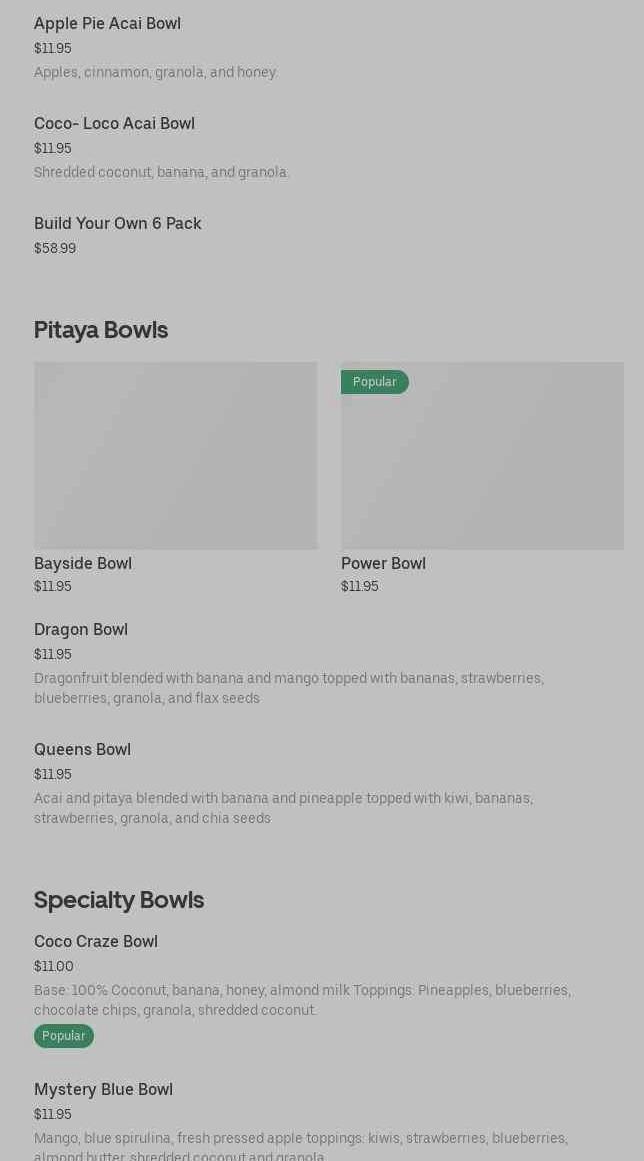The height and width of the screenshot is (1161, 644).
Task: Click the Dragon Bowl dragonfruit description text
Action: pos(288,688)
